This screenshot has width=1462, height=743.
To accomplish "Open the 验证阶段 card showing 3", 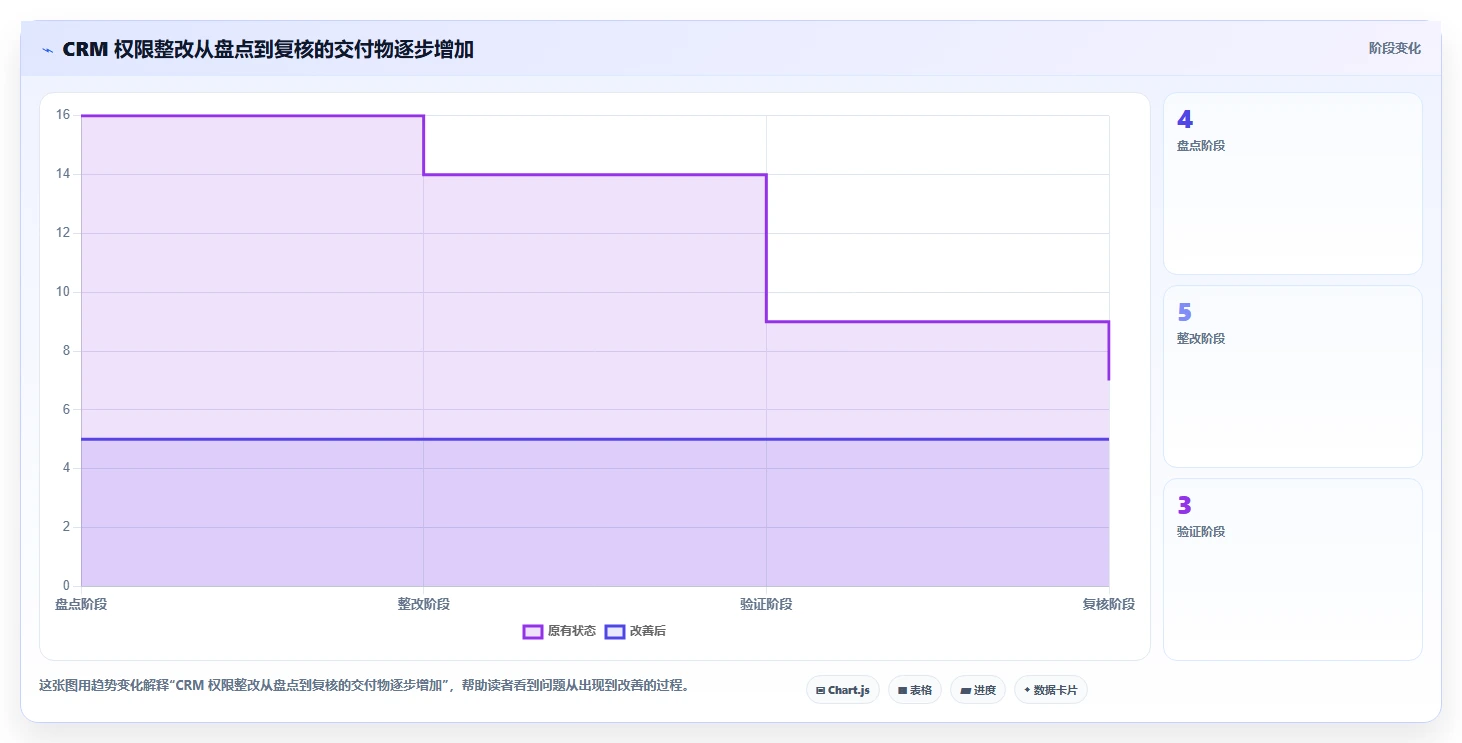I will [x=1293, y=569].
